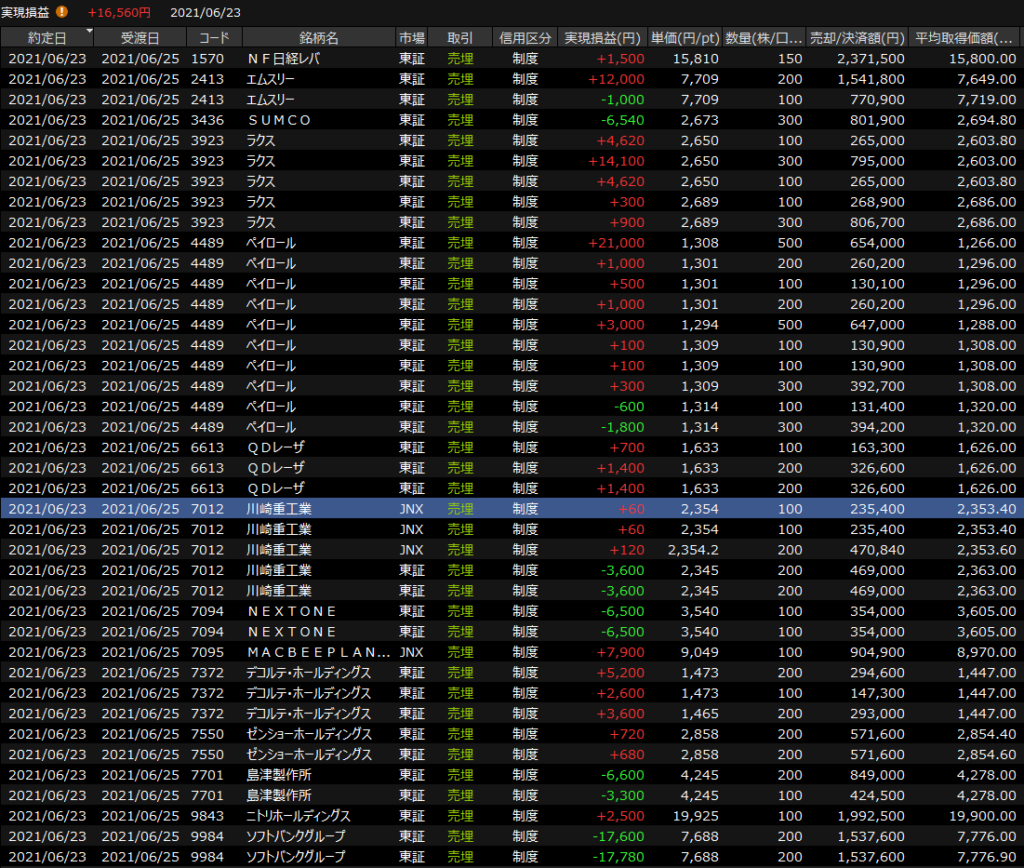1024x868 pixels.
Task: Sort by 実現損益(円) column header
Action: [x=603, y=38]
